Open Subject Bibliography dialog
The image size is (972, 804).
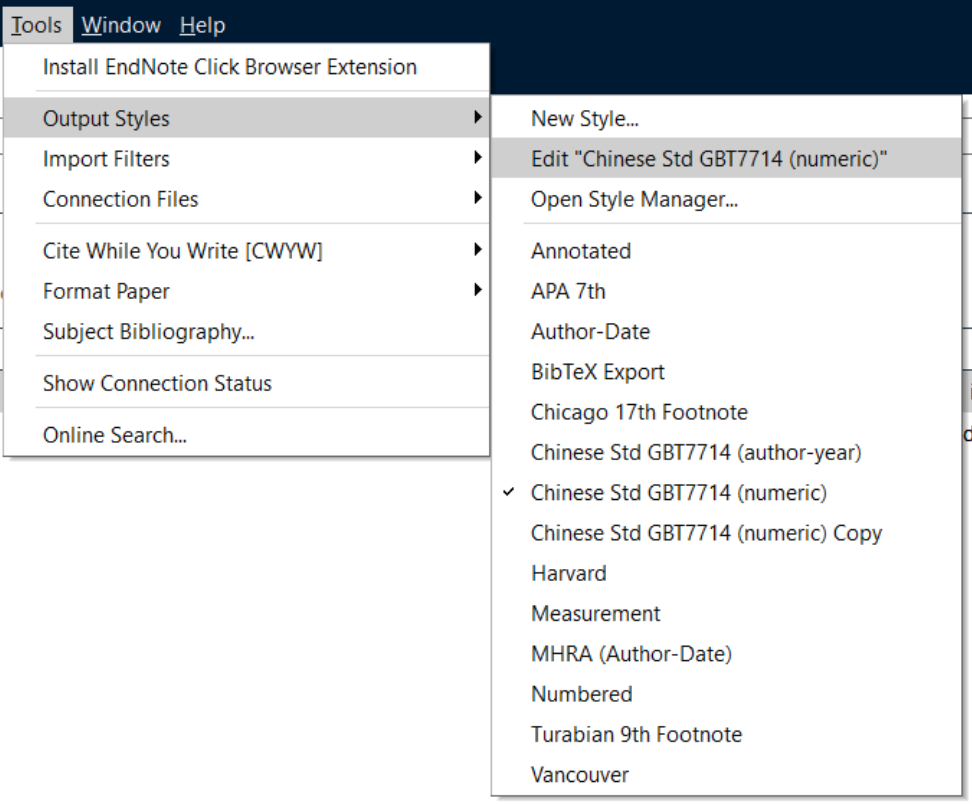(246, 332)
